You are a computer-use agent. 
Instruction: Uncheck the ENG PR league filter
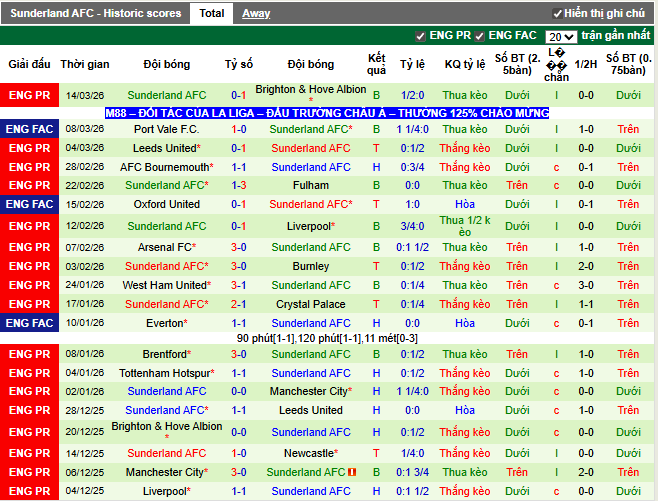tap(421, 36)
